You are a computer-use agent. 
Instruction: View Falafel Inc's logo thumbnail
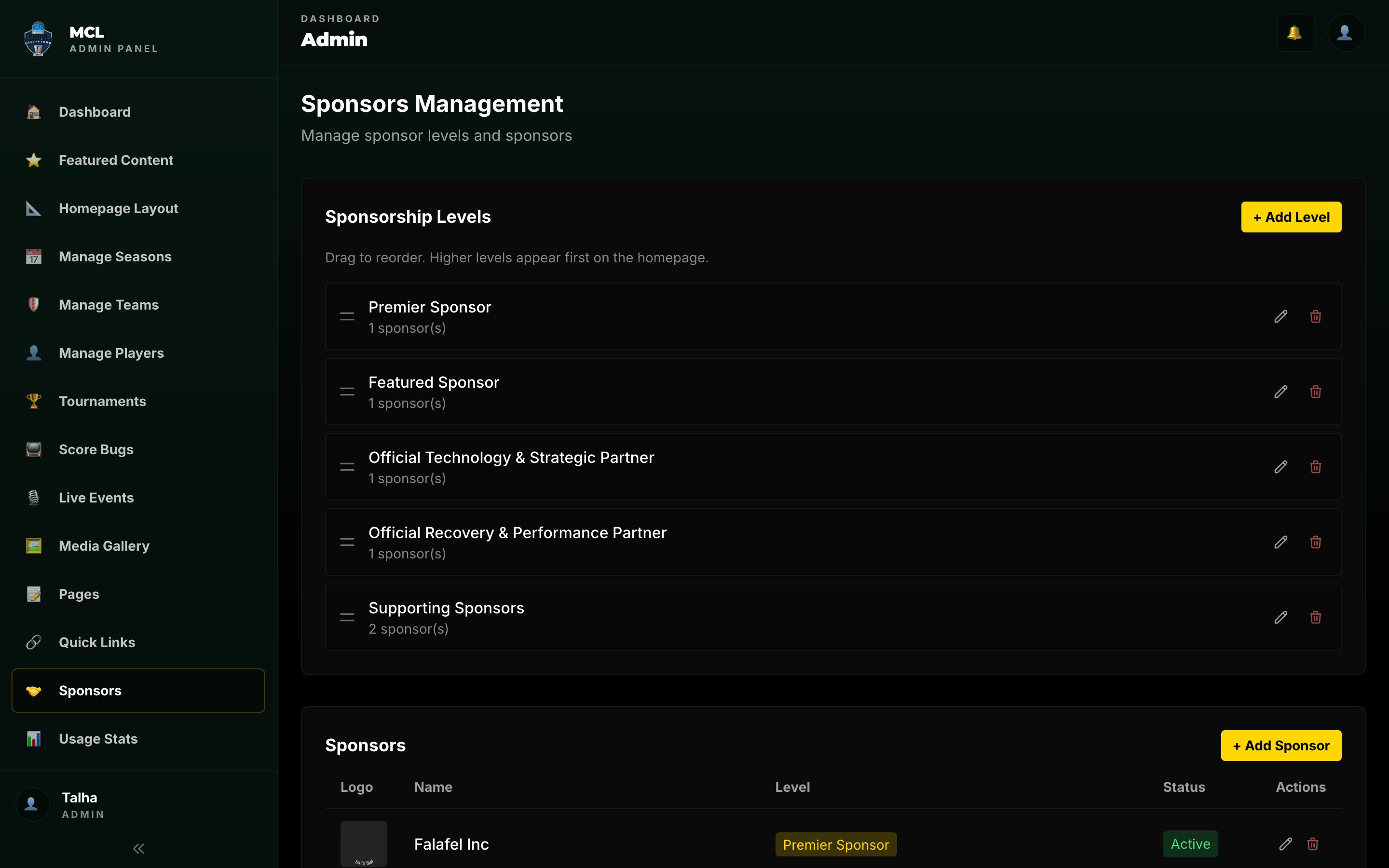(x=364, y=844)
